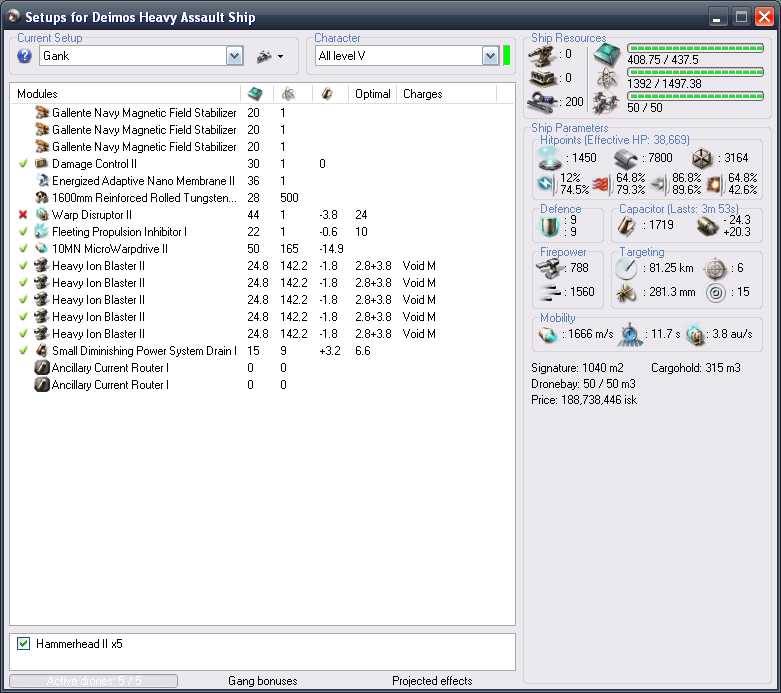Click the drone bandwidth icon near 50 / 50
781x693 pixels.
click(607, 103)
